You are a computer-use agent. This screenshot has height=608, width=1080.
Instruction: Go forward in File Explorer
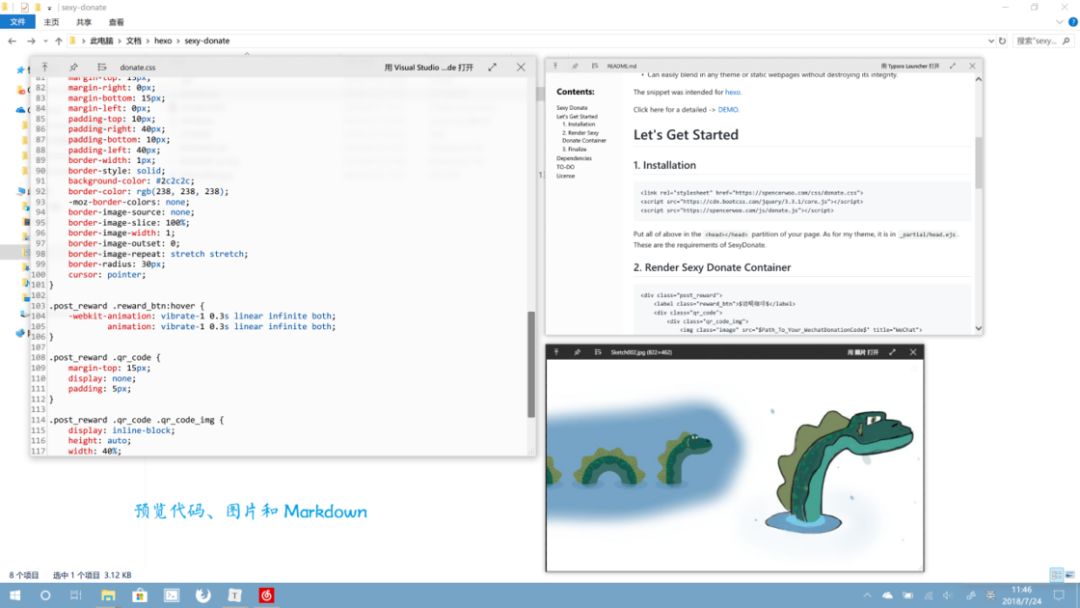[x=31, y=41]
